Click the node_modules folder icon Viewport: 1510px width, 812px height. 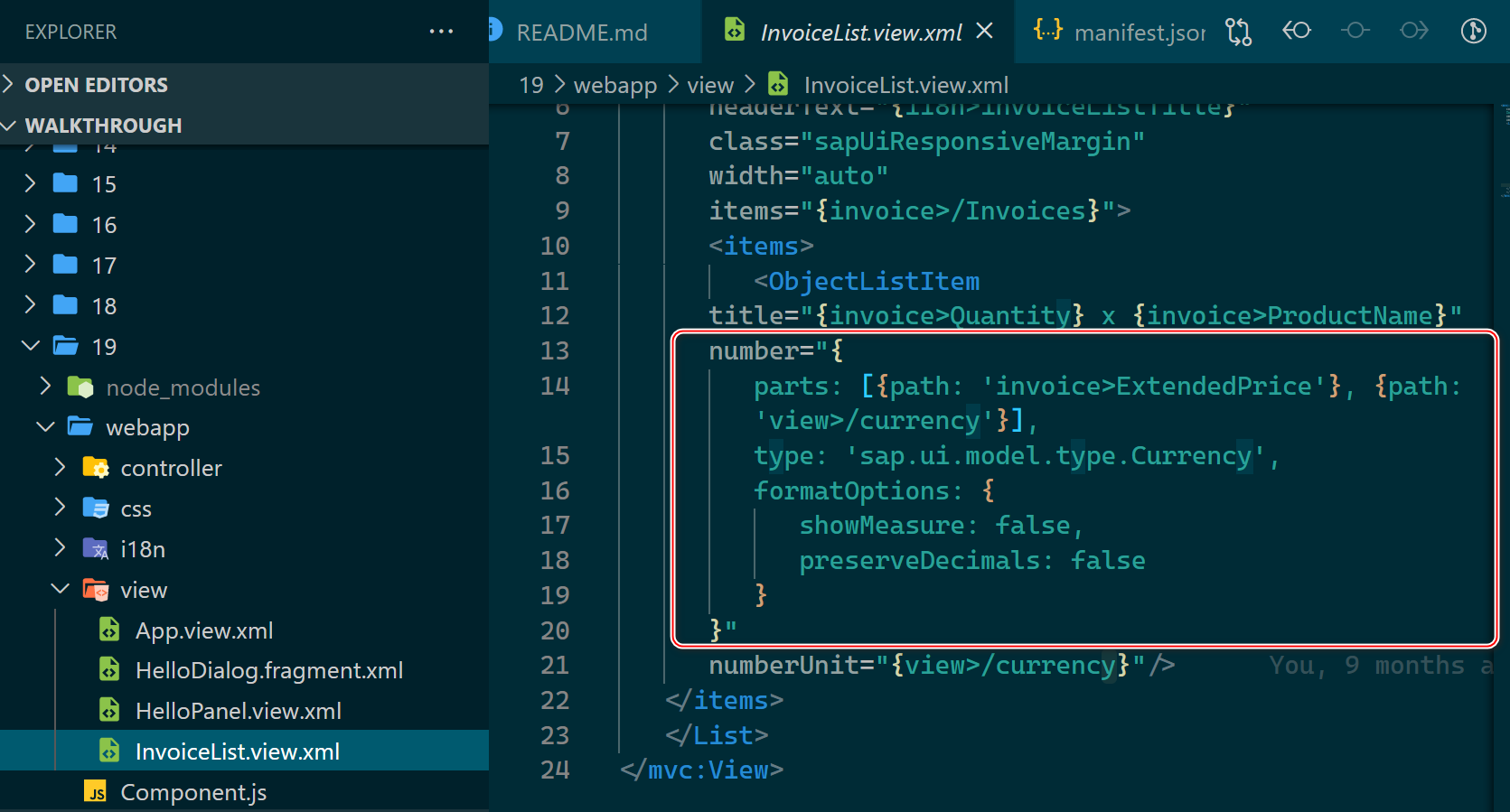[80, 387]
